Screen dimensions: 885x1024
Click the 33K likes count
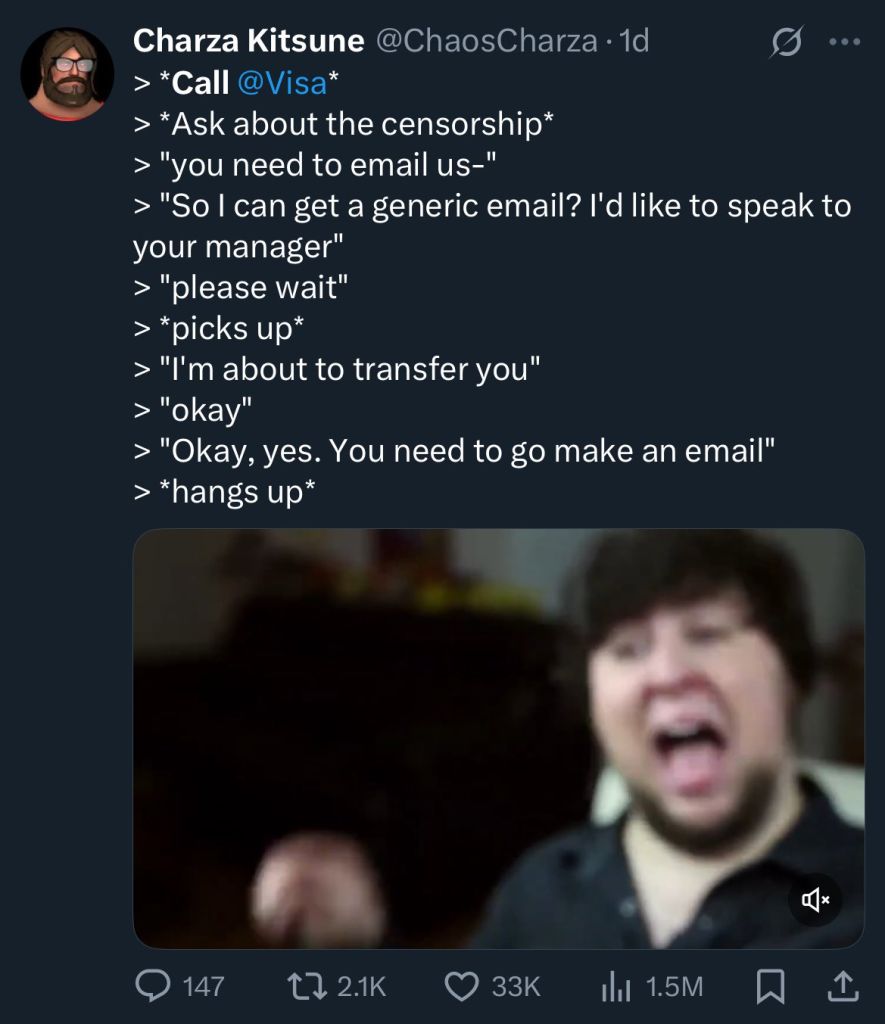[516, 986]
